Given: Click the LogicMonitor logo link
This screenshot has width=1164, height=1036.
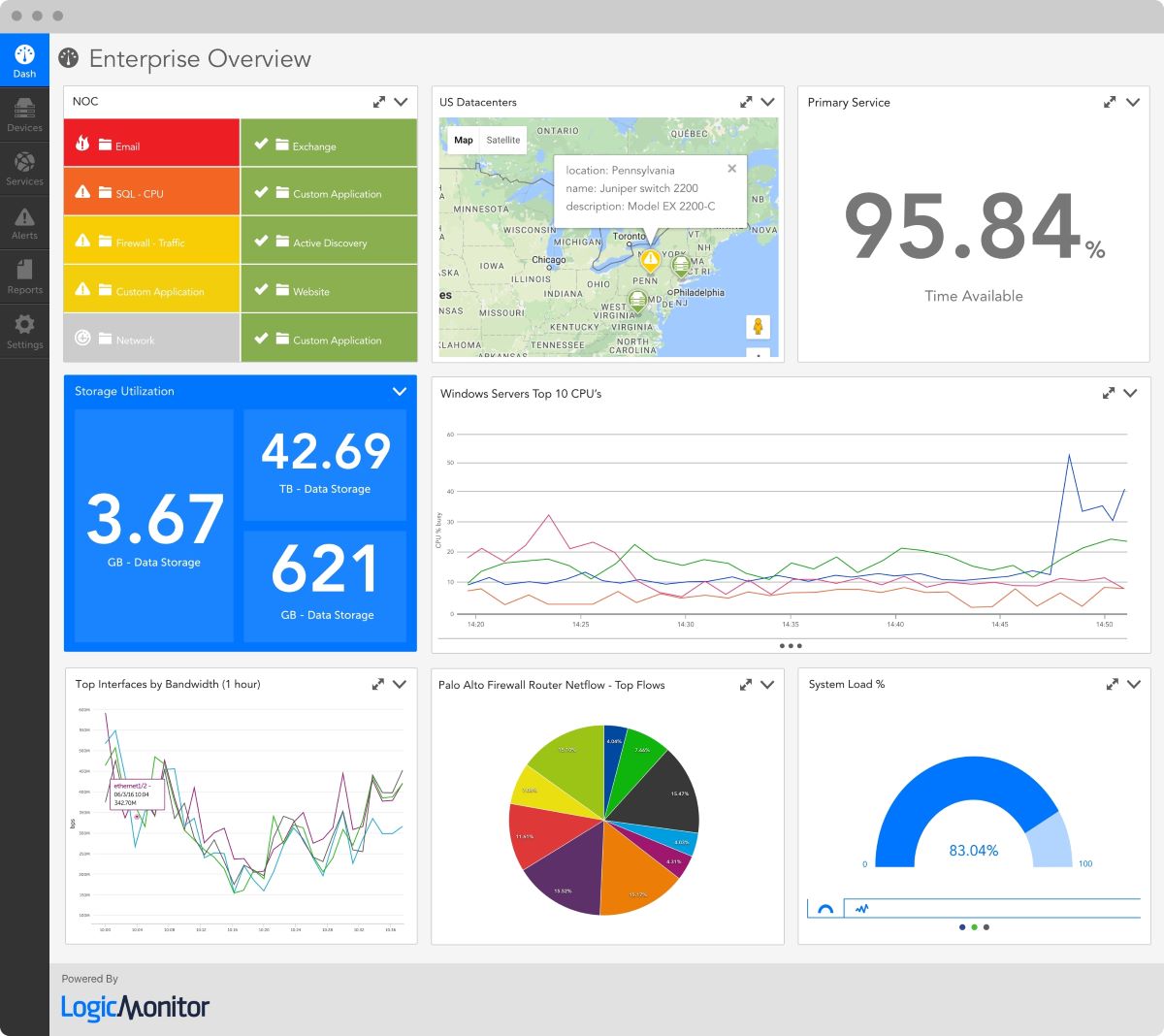Looking at the screenshot, I should point(133,1008).
